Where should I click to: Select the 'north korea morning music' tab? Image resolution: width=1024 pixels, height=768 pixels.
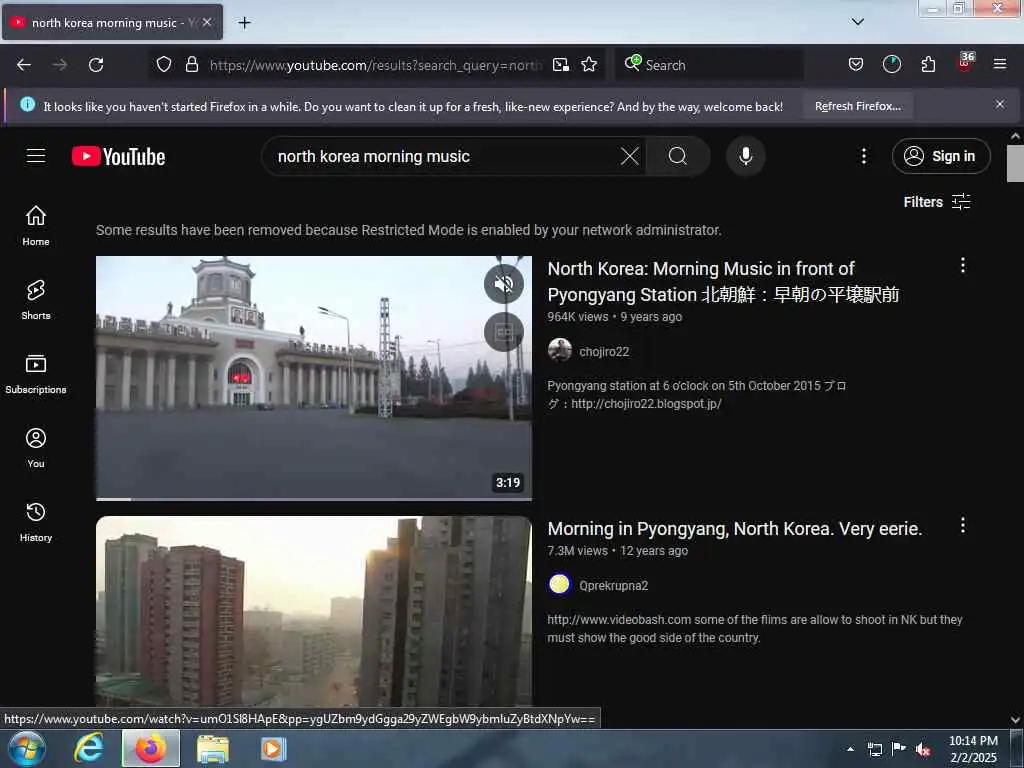[x=112, y=23]
